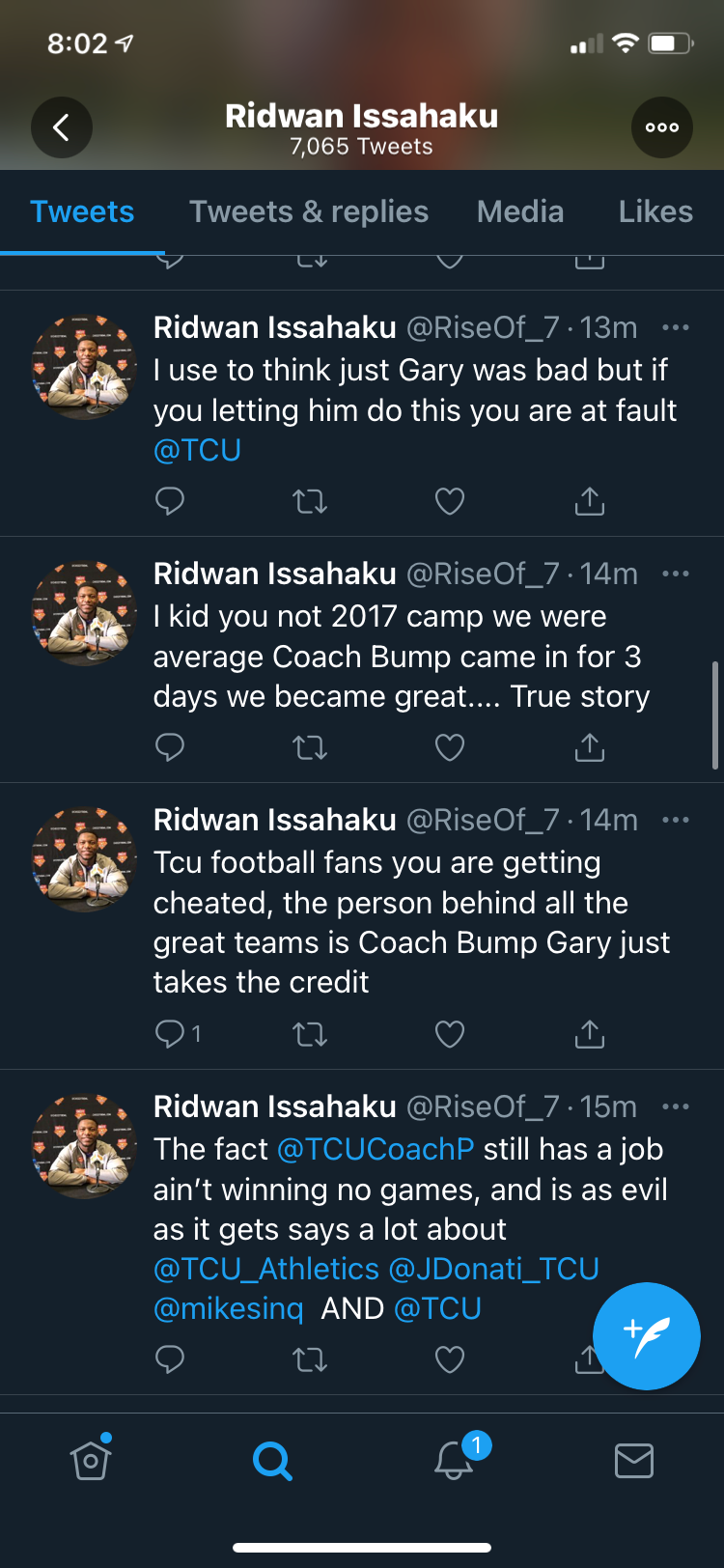Switch to the Media tab
The image size is (724, 1568).
[520, 211]
